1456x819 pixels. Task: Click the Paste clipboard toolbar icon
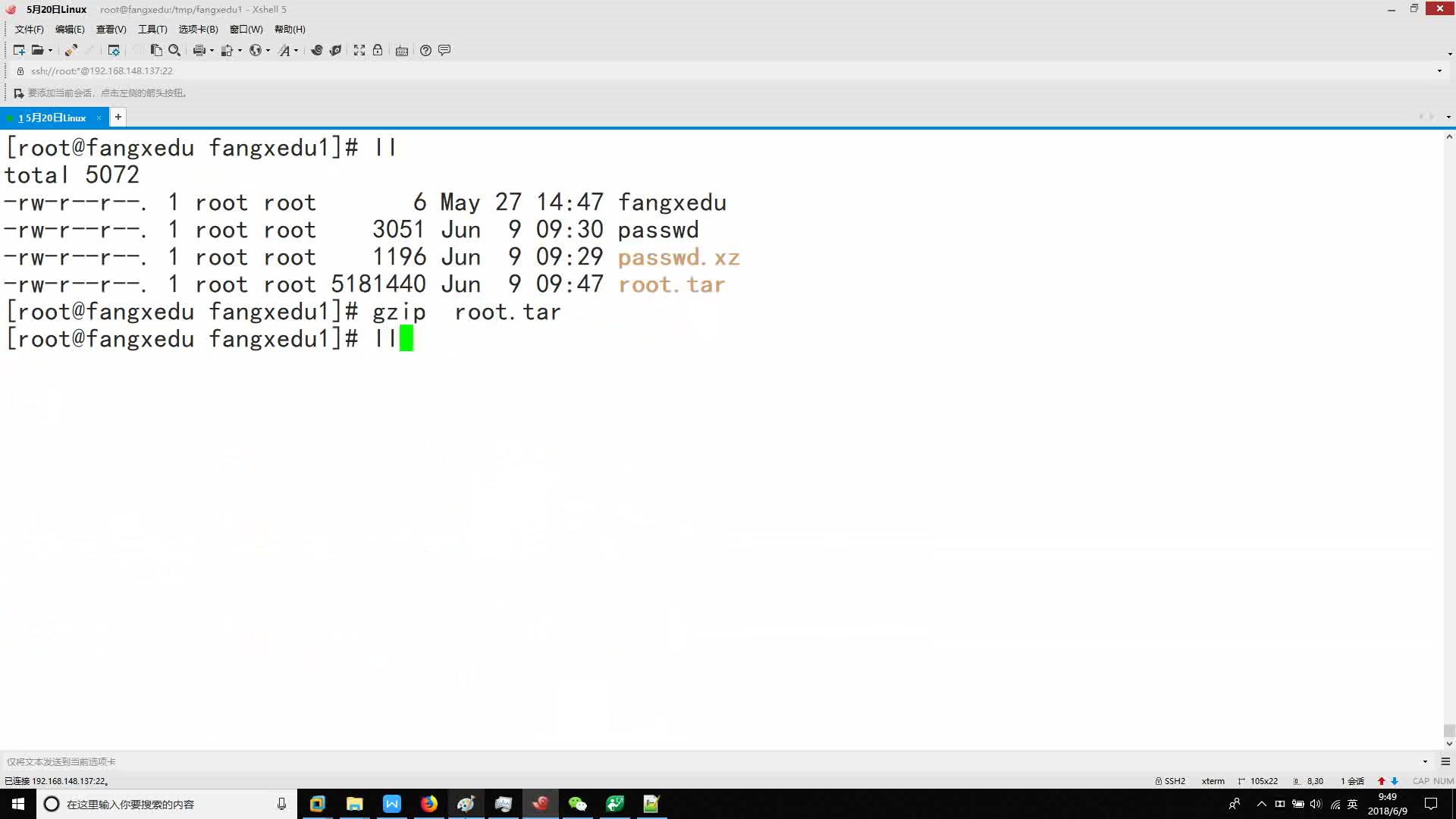[x=156, y=50]
